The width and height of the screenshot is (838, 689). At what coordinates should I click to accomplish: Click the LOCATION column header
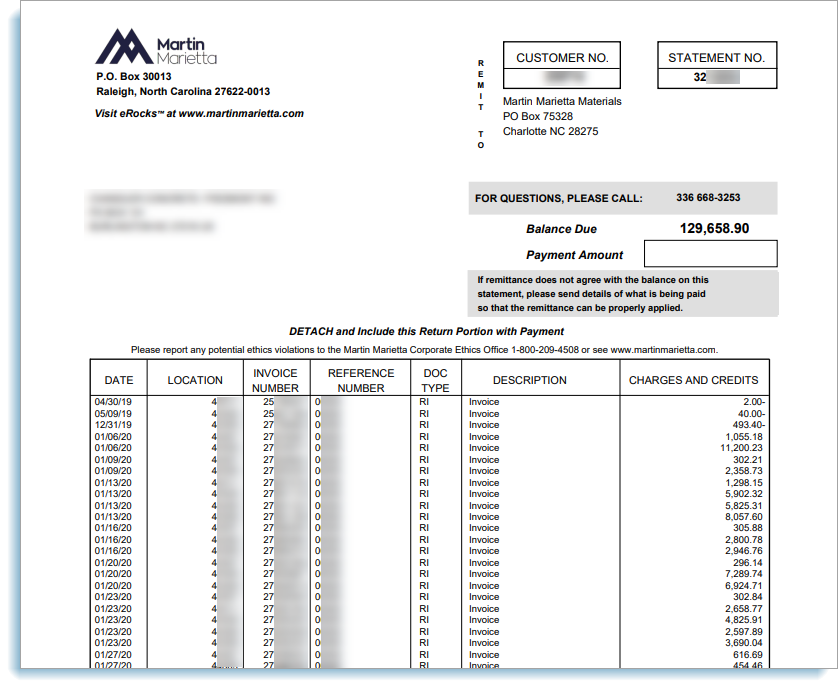tap(195, 380)
